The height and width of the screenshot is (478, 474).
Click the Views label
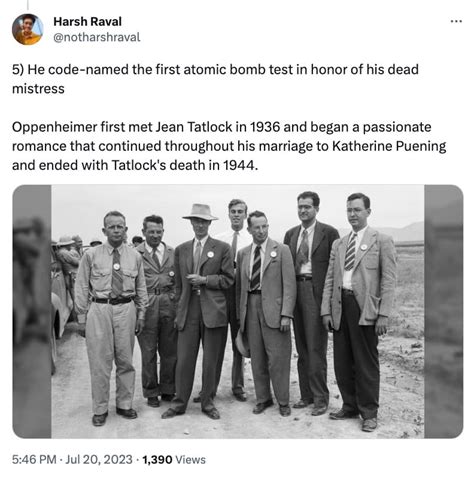pos(190,460)
